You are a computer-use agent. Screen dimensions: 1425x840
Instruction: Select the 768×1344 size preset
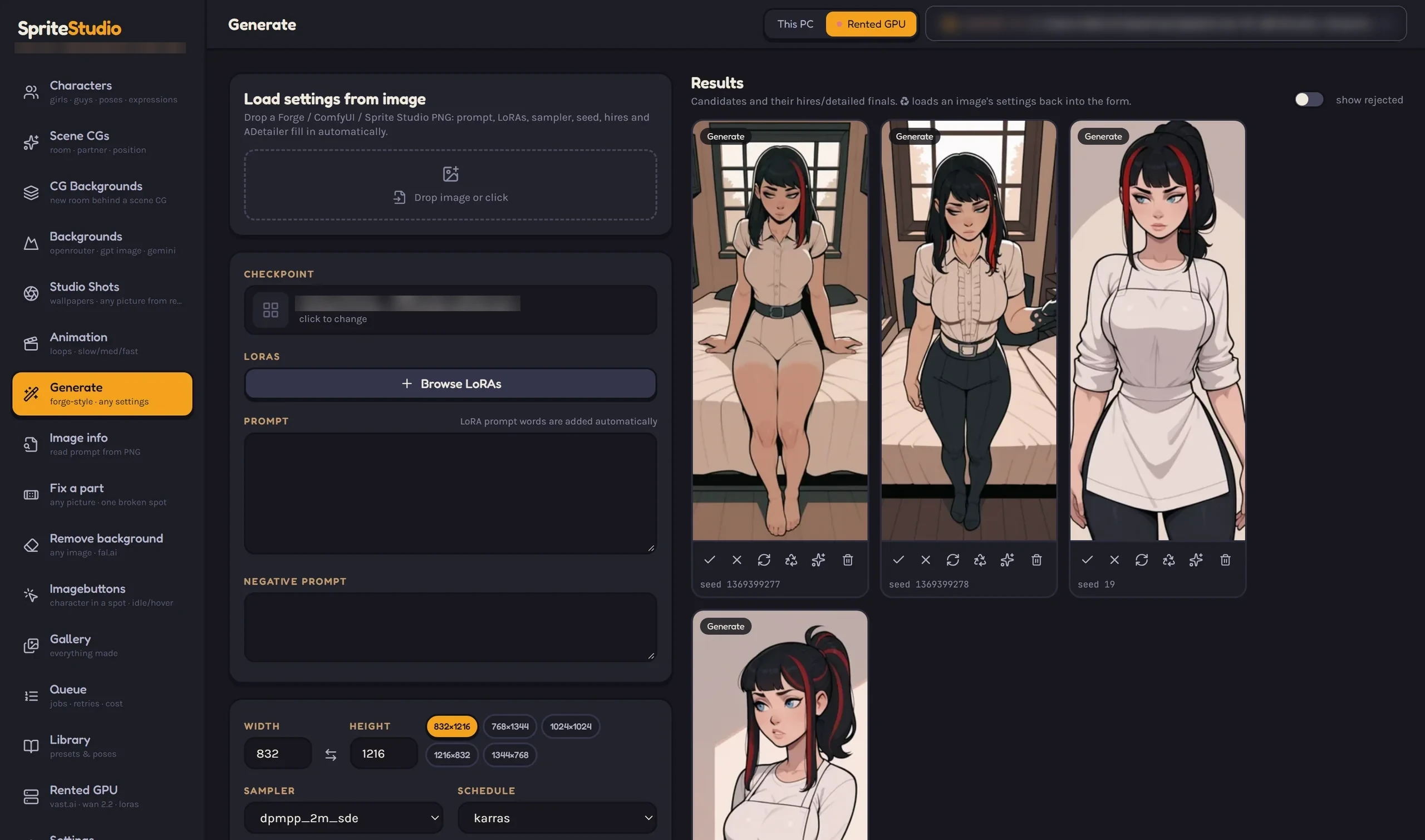pyautogui.click(x=509, y=726)
